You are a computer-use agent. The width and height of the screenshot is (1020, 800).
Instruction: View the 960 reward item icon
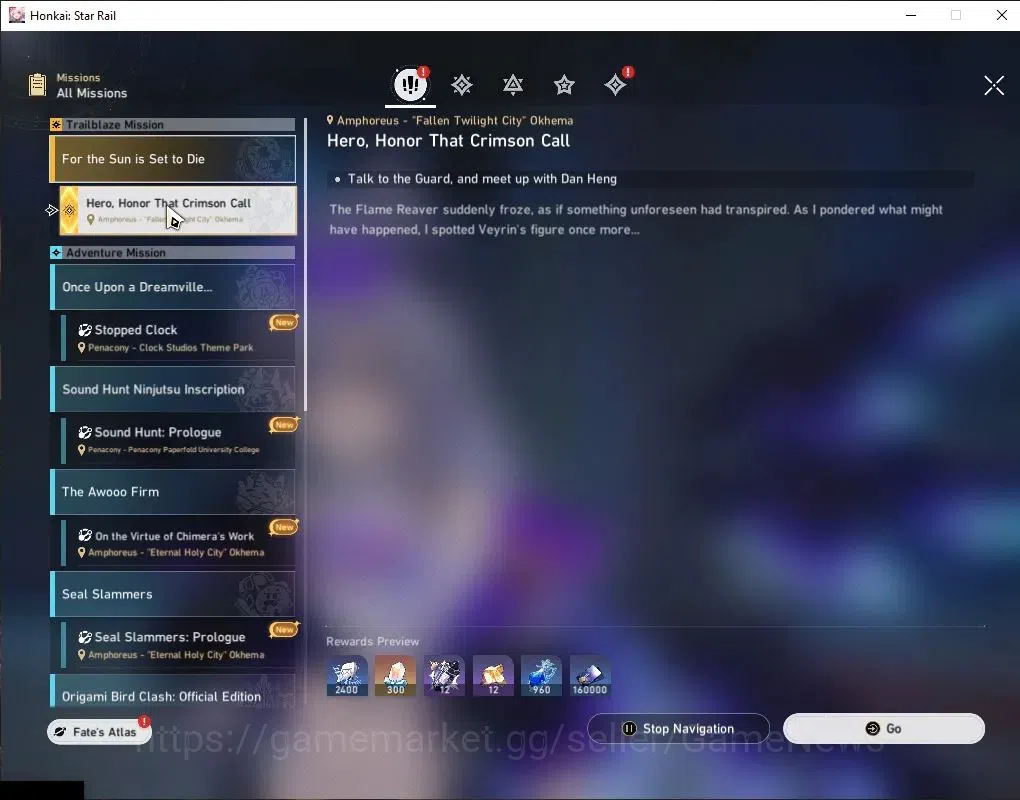coord(541,675)
